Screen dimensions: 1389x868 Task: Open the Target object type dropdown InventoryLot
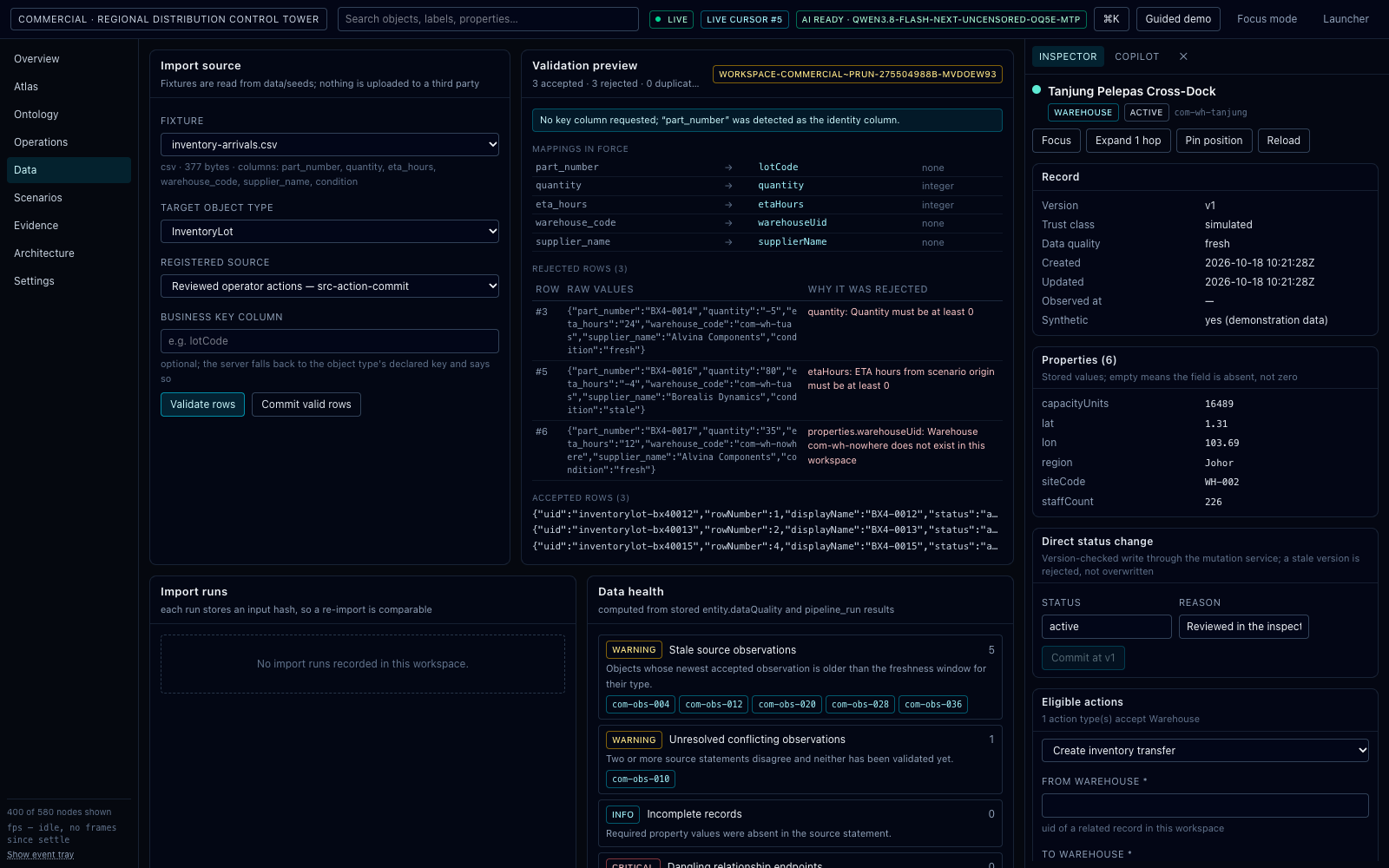330,232
